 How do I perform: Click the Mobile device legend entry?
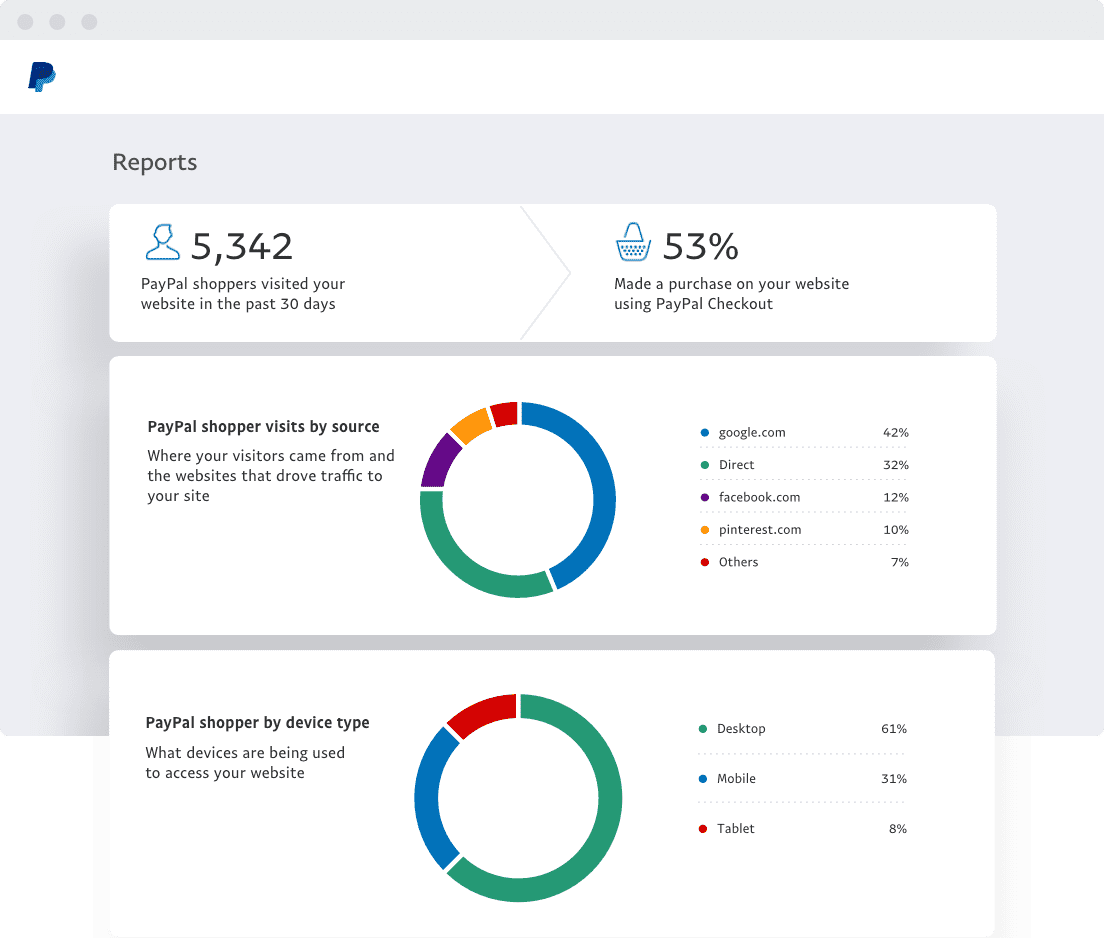click(x=736, y=779)
